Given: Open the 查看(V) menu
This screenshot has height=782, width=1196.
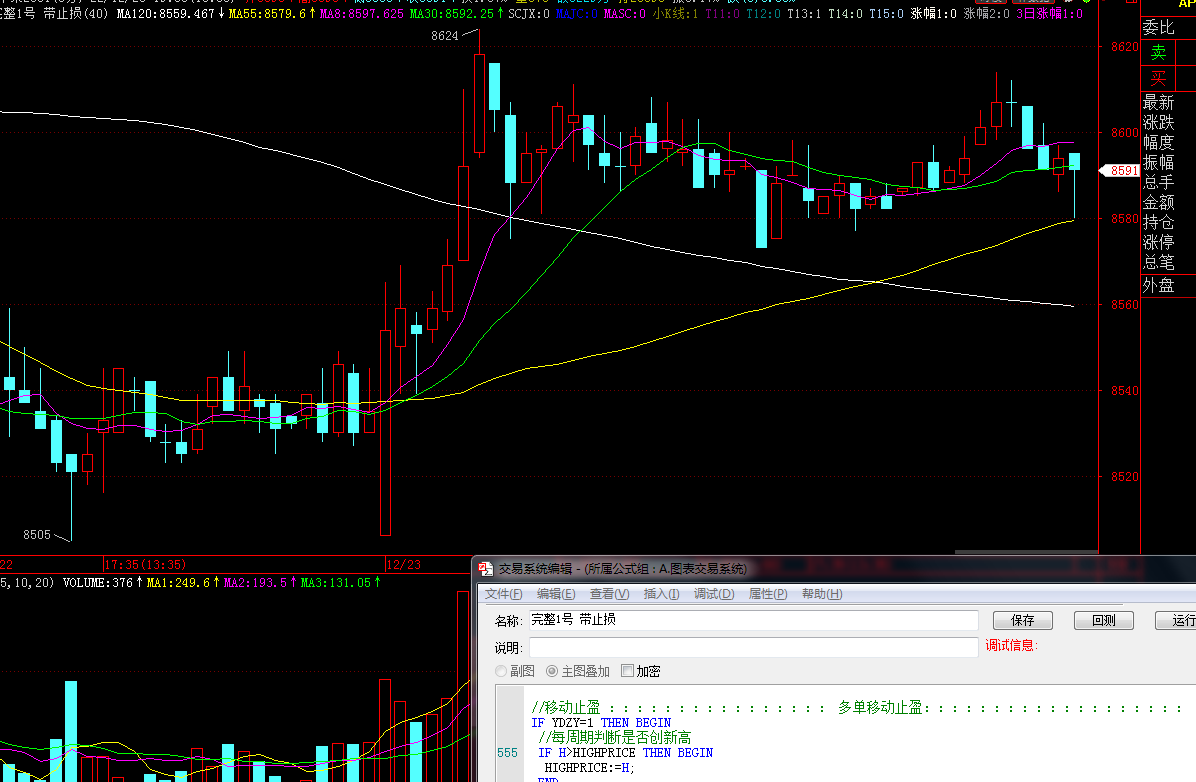Looking at the screenshot, I should click(609, 594).
